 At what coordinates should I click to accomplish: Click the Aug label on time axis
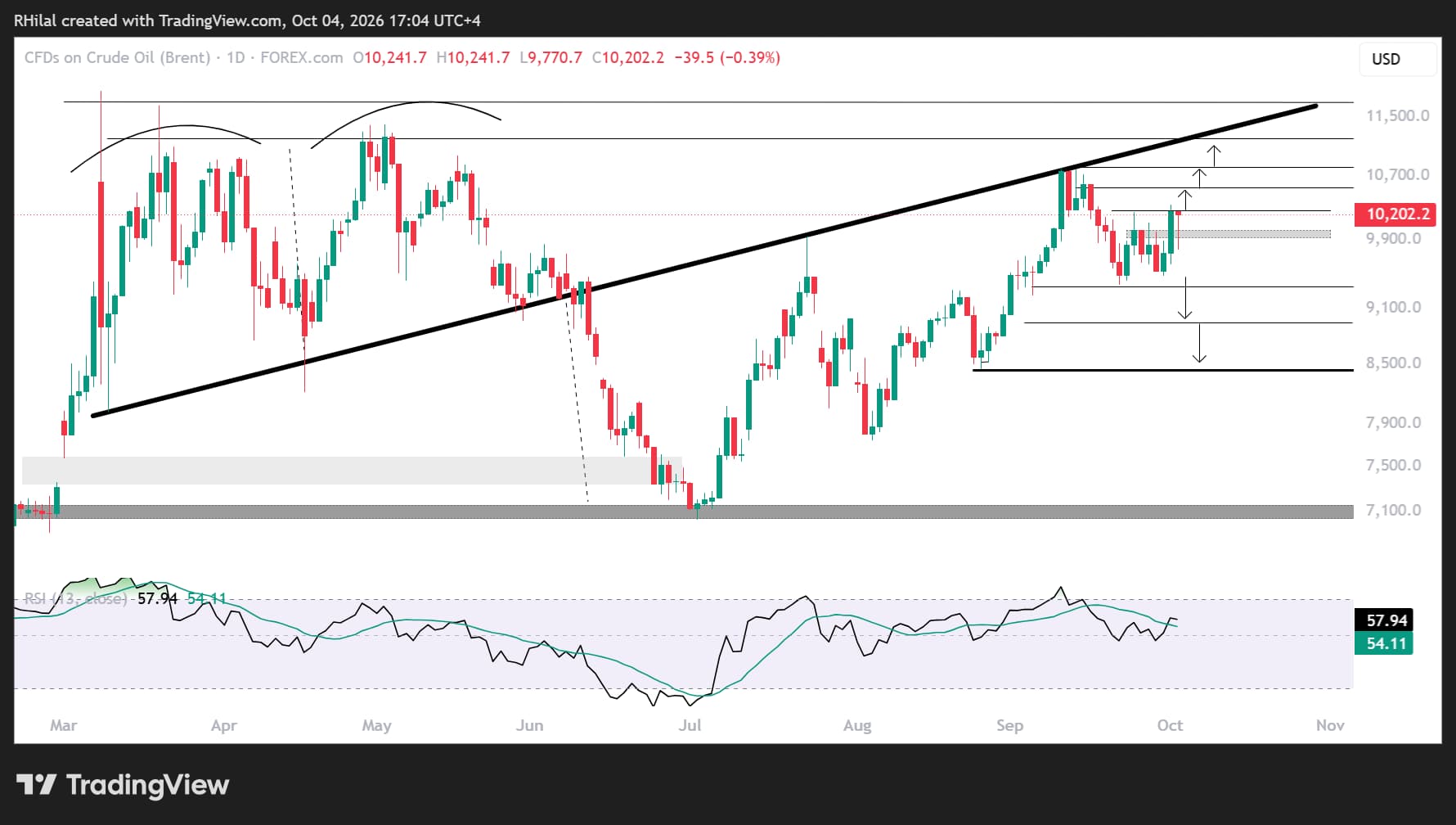[x=857, y=725]
